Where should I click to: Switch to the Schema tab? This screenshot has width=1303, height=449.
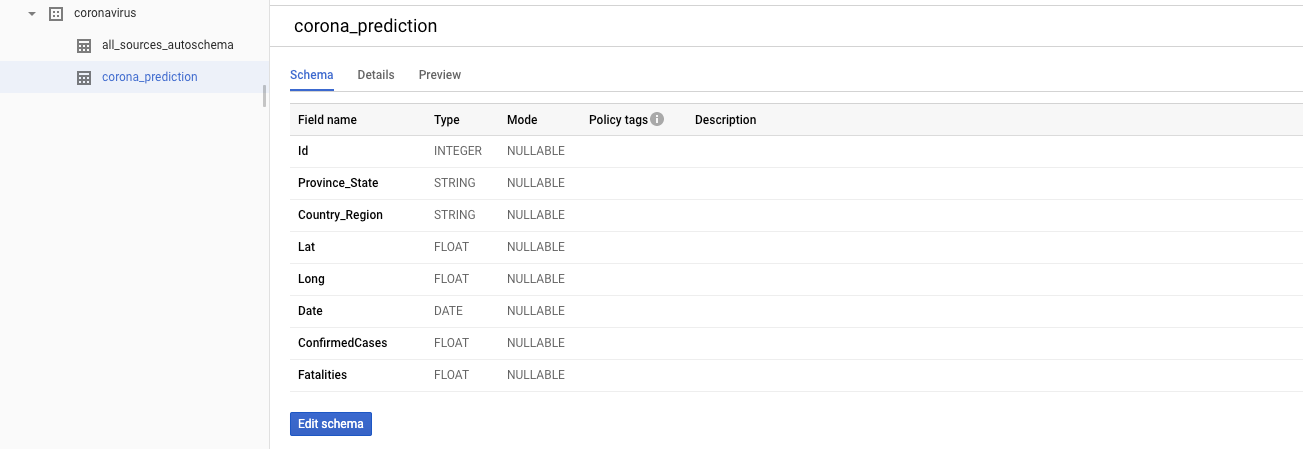tap(311, 75)
